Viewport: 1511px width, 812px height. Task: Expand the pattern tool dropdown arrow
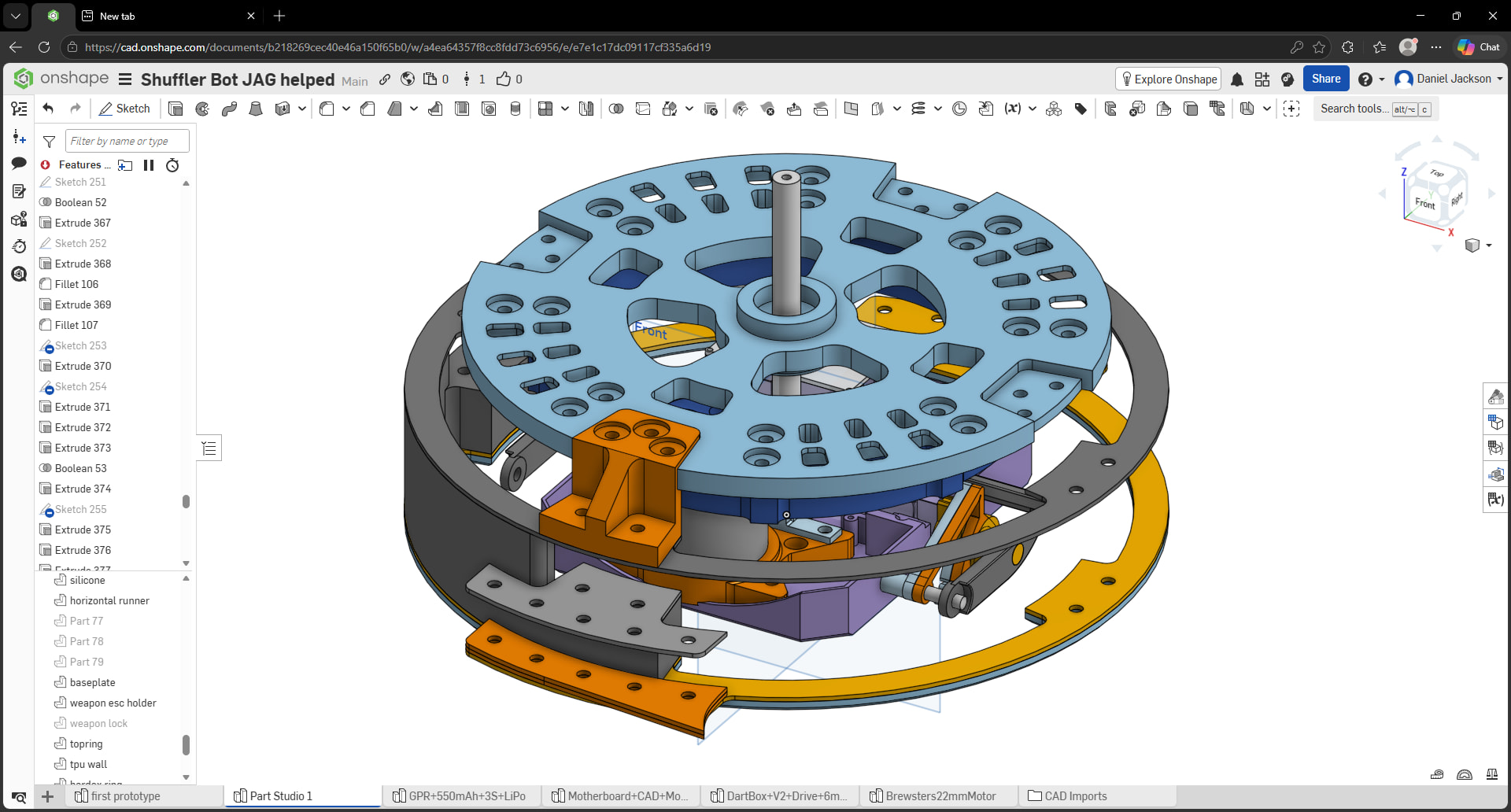pyautogui.click(x=565, y=109)
